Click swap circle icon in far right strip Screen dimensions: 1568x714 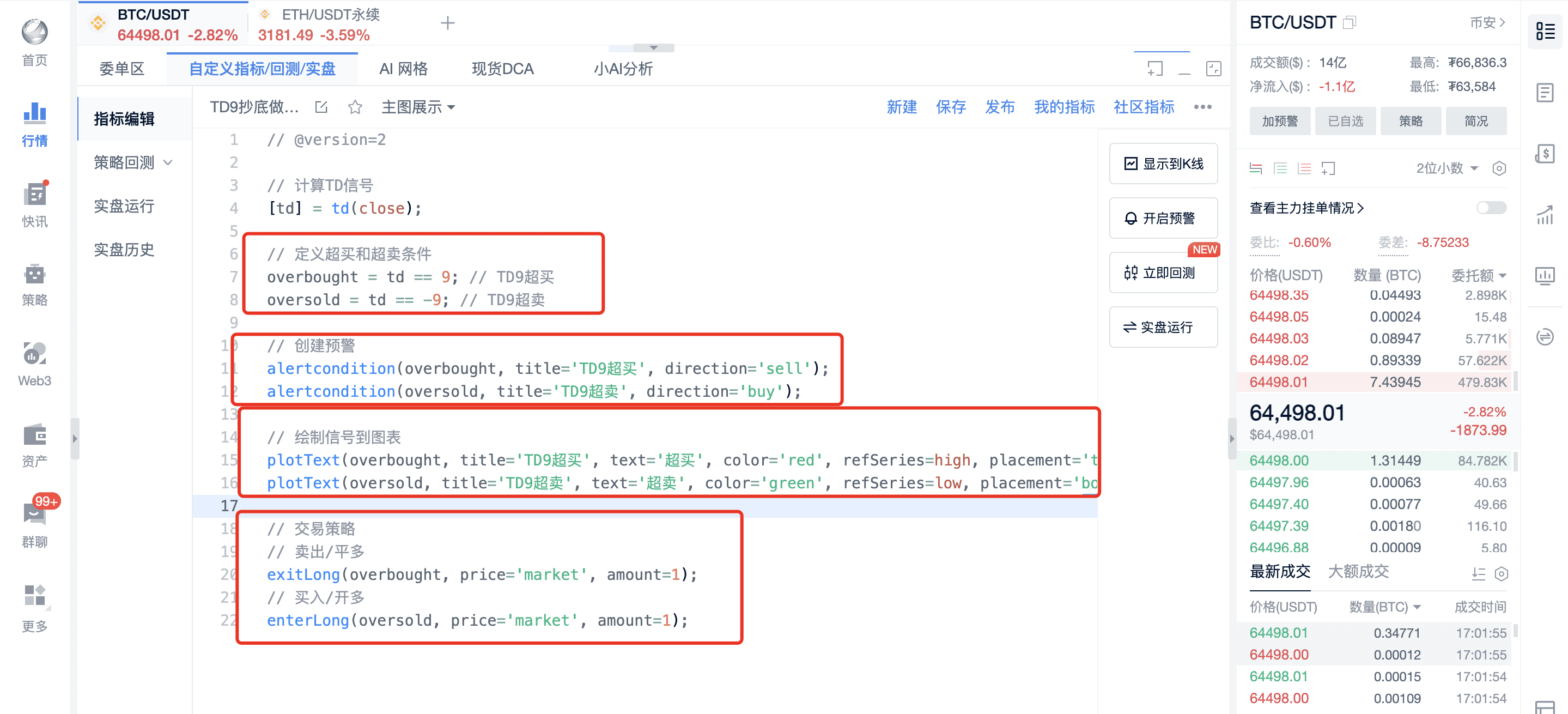1545,337
